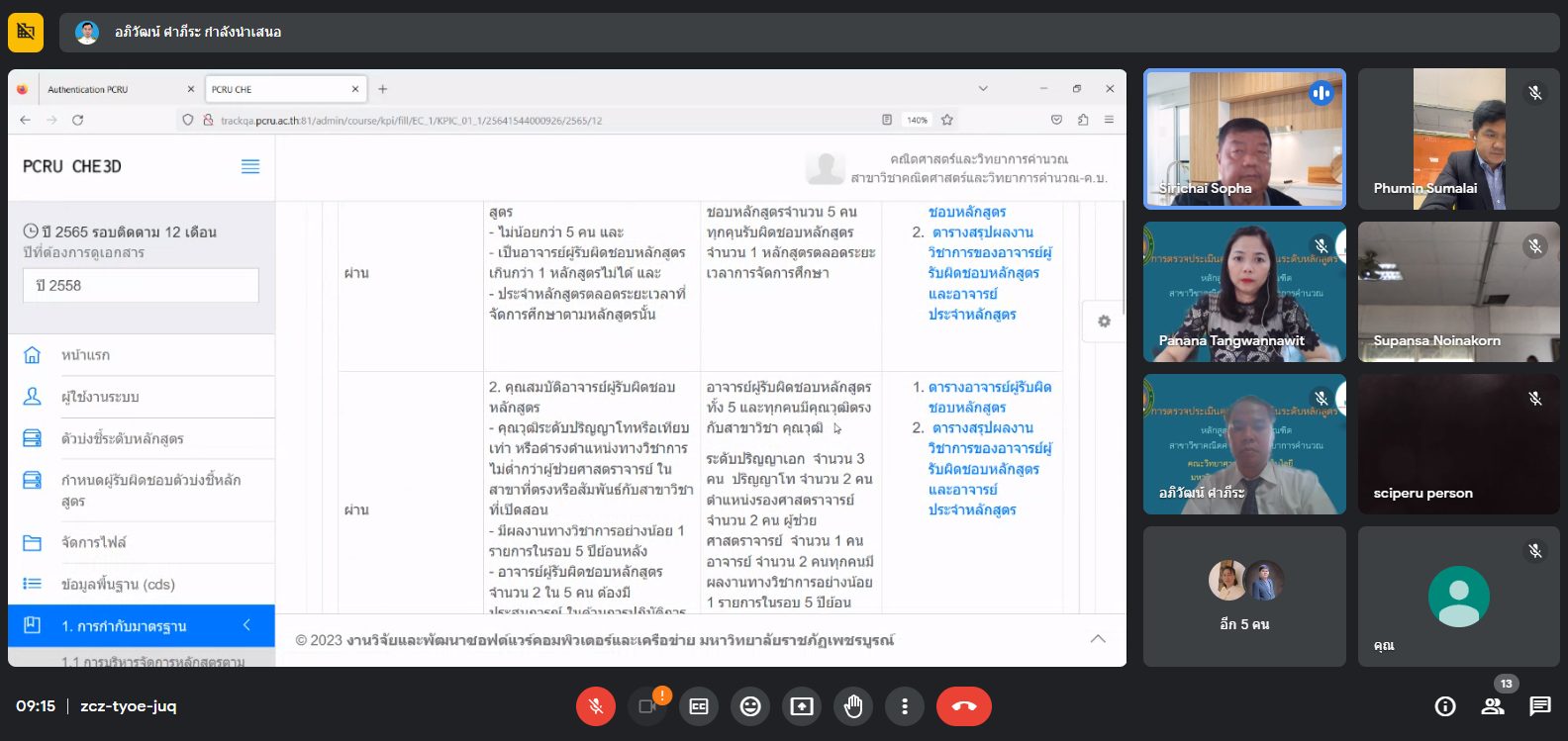Show the participants people panel
1568x741 pixels.
[x=1493, y=706]
